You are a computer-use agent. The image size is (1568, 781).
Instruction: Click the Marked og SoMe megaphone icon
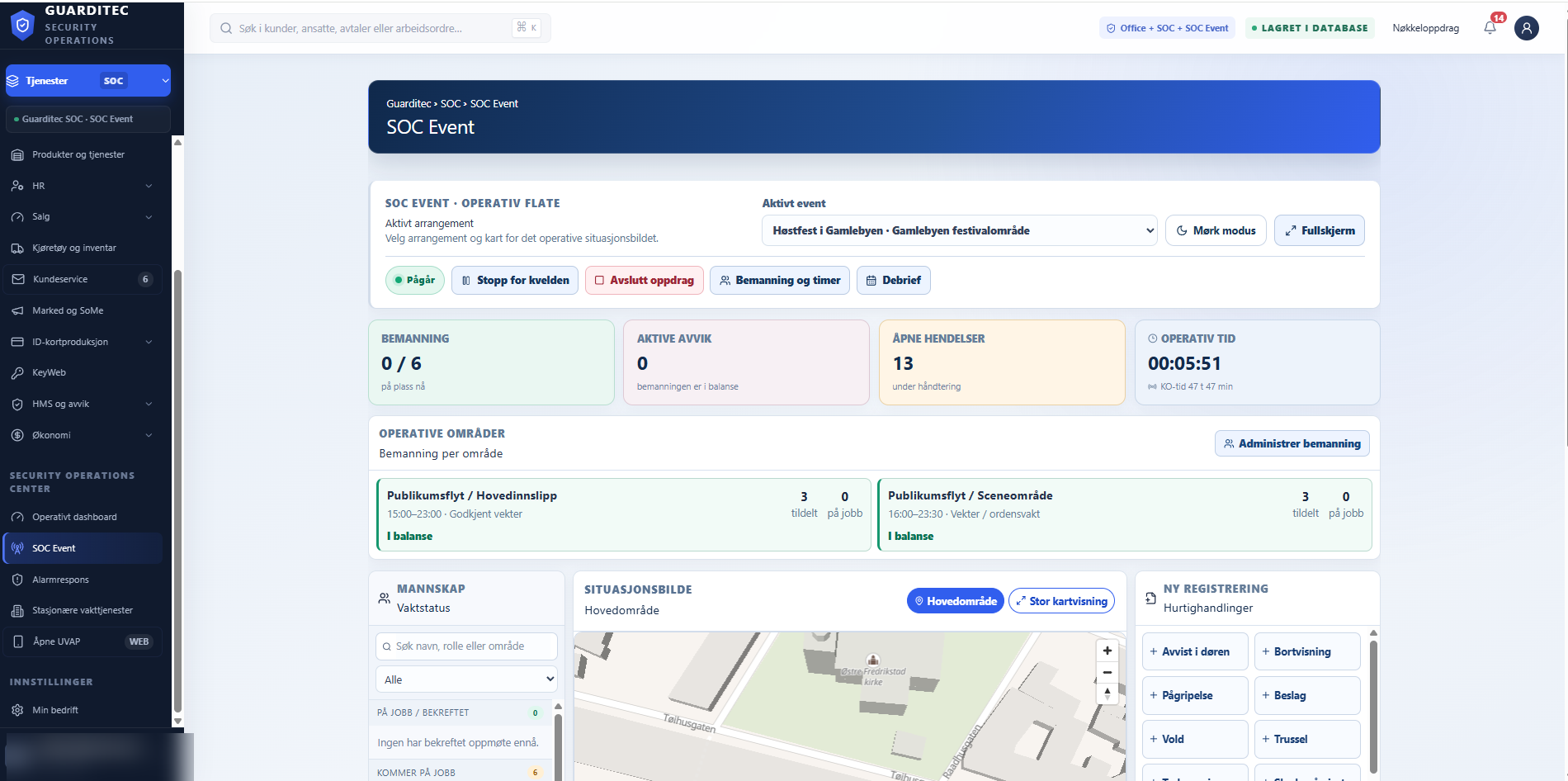click(17, 310)
